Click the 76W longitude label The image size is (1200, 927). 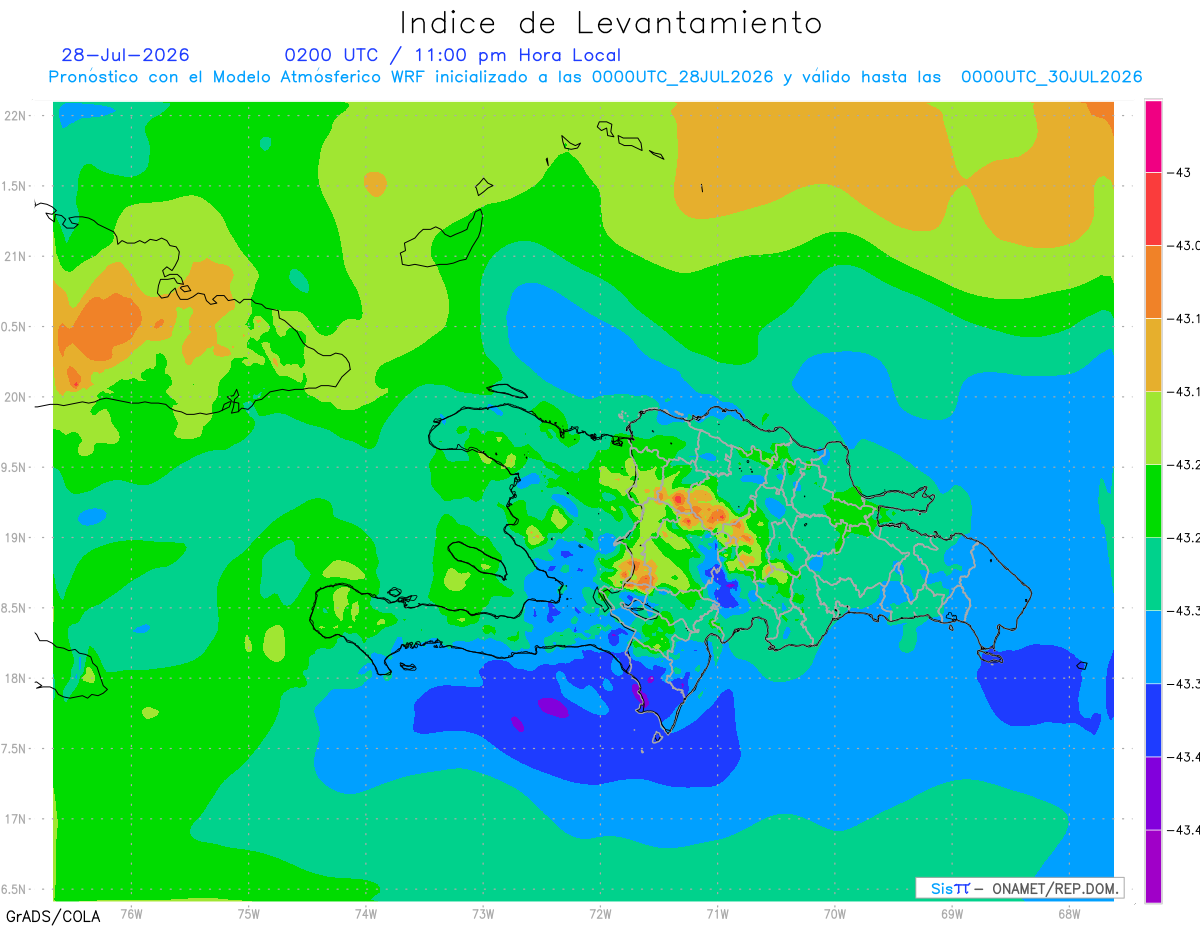point(131,914)
